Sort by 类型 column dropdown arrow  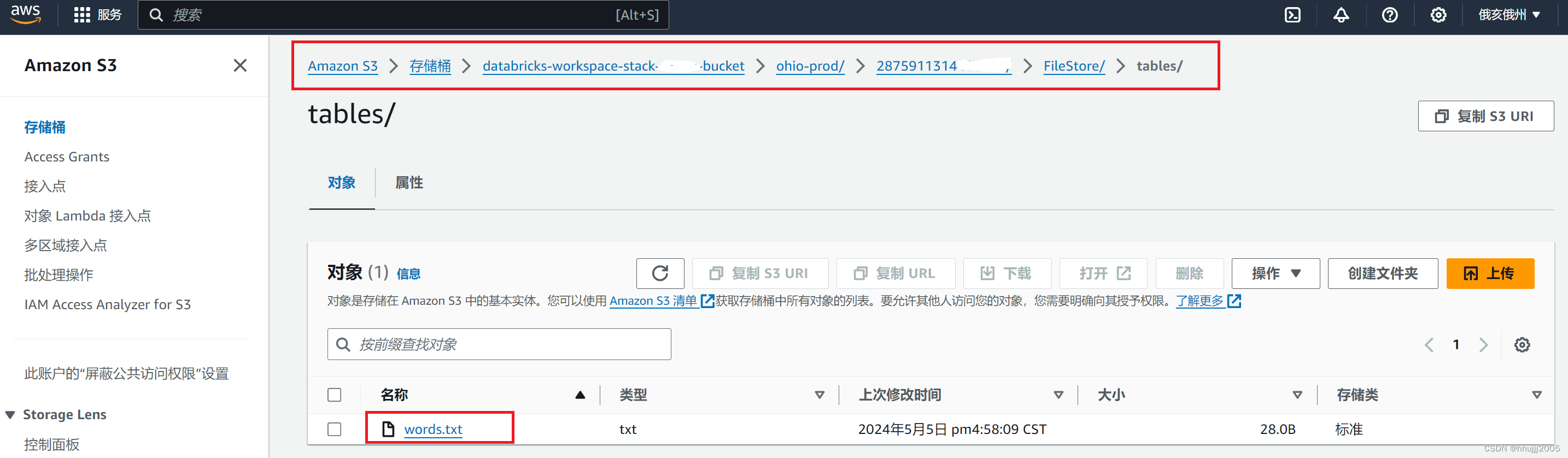[x=820, y=395]
